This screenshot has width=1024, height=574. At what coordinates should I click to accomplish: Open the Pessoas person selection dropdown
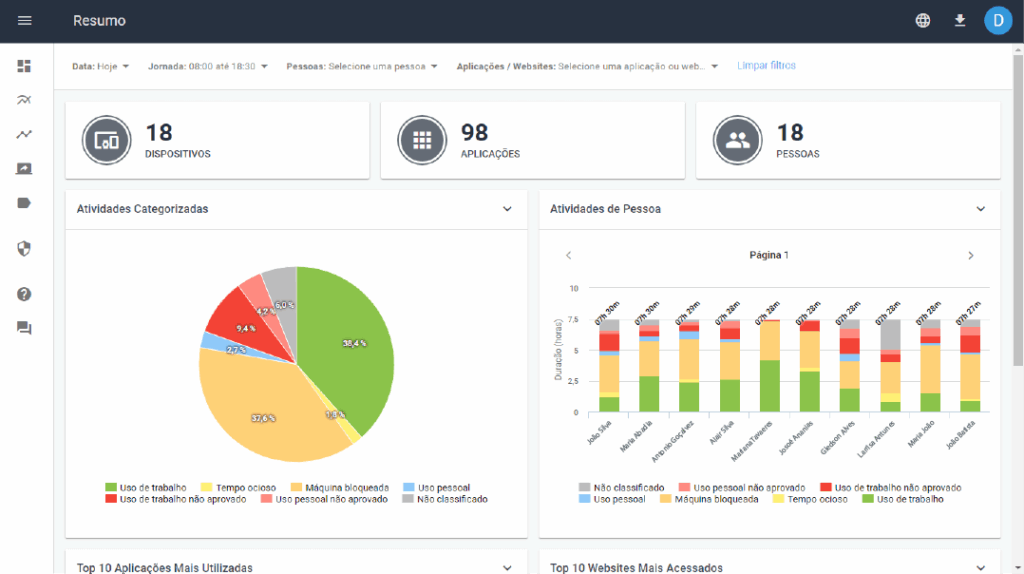click(362, 67)
